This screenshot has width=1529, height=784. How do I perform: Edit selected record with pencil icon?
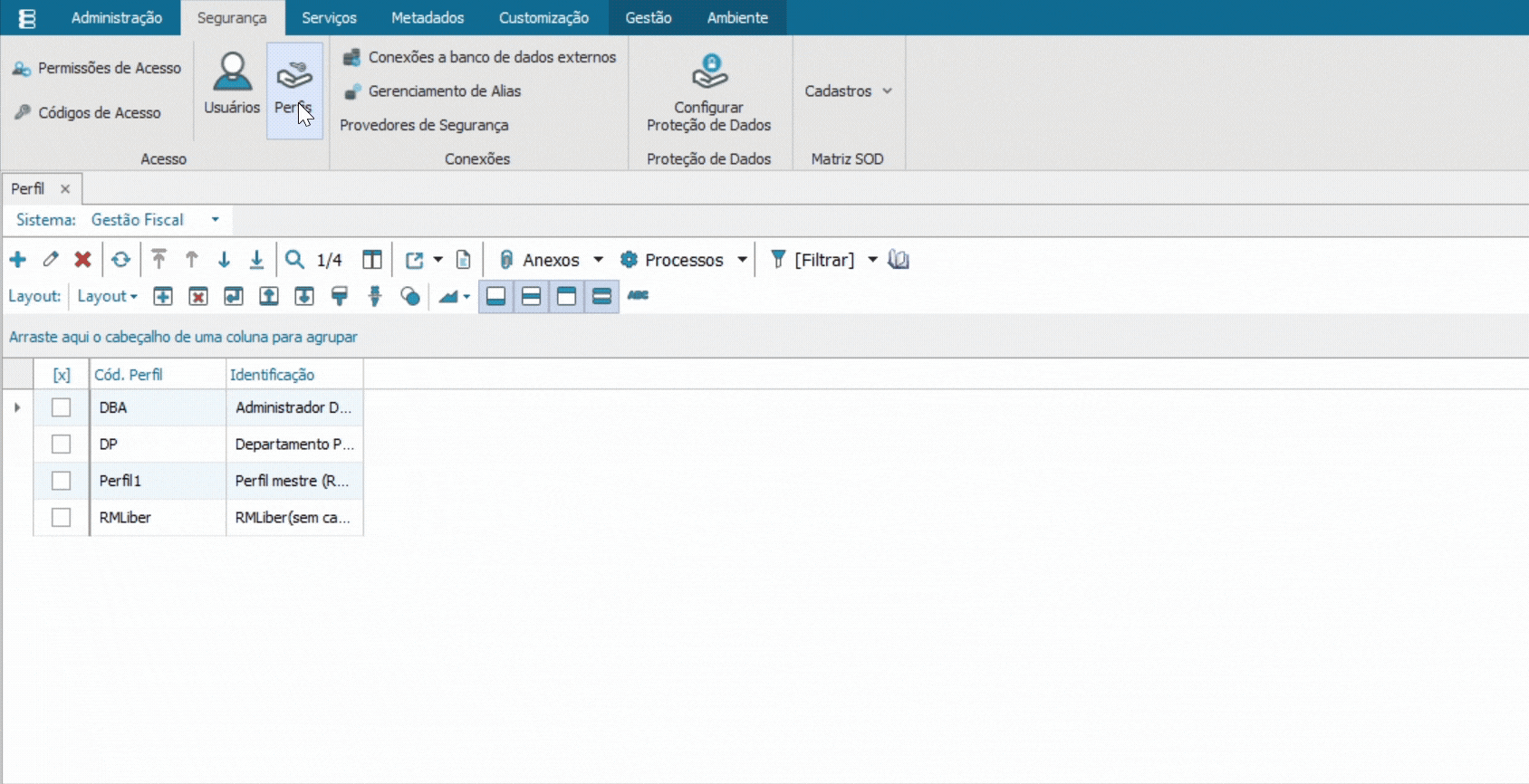[x=51, y=260]
